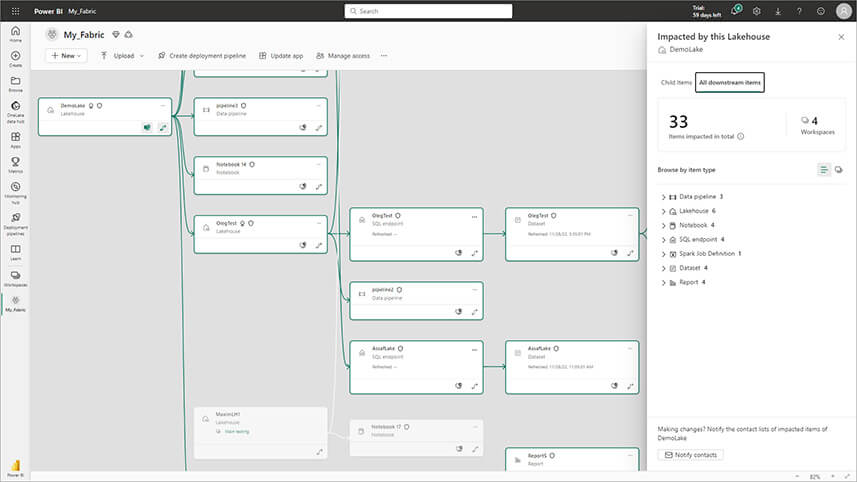Expand Spark Job Definition group
The height and width of the screenshot is (482, 857).
664,254
